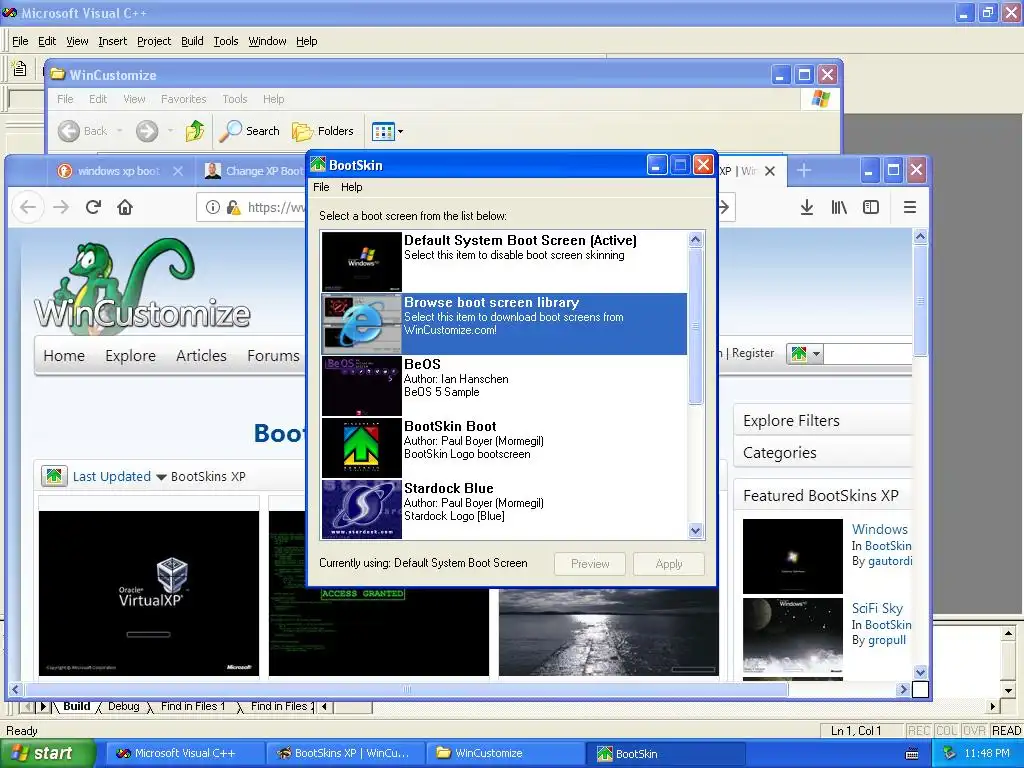Open new Firefox tab with plus button
Screen dimensions: 1024x768
pyautogui.click(x=804, y=170)
